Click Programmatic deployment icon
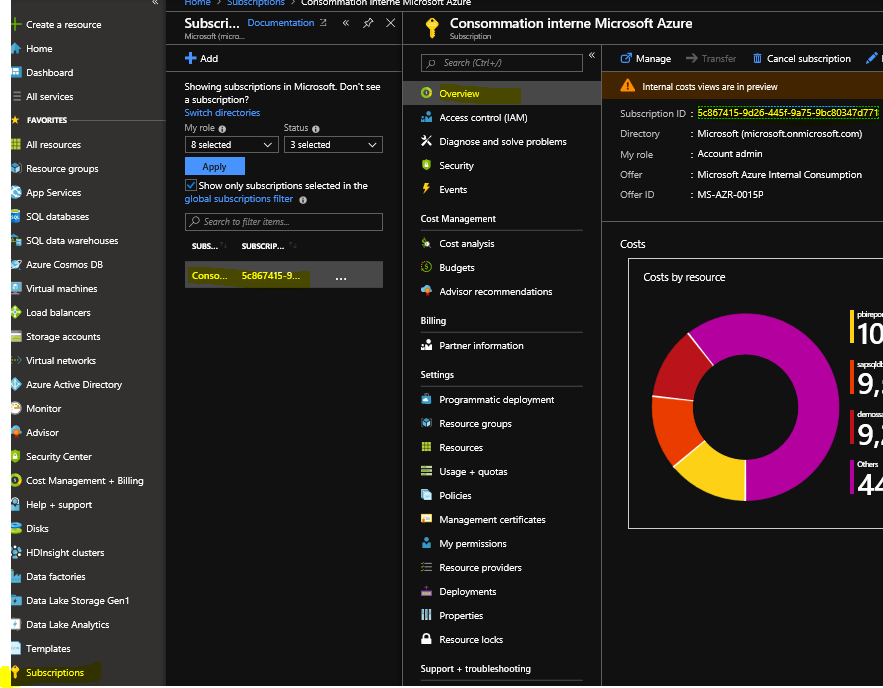883x688 pixels. pos(426,399)
